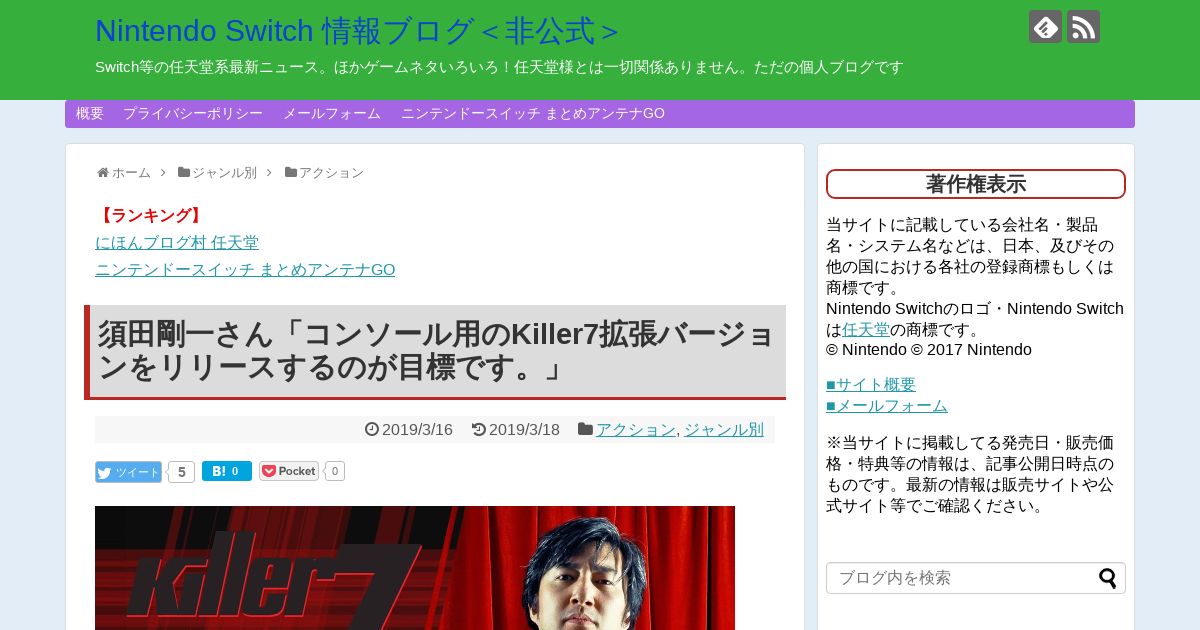
Task: Click アクション category link under the article title
Action: pyautogui.click(x=636, y=429)
